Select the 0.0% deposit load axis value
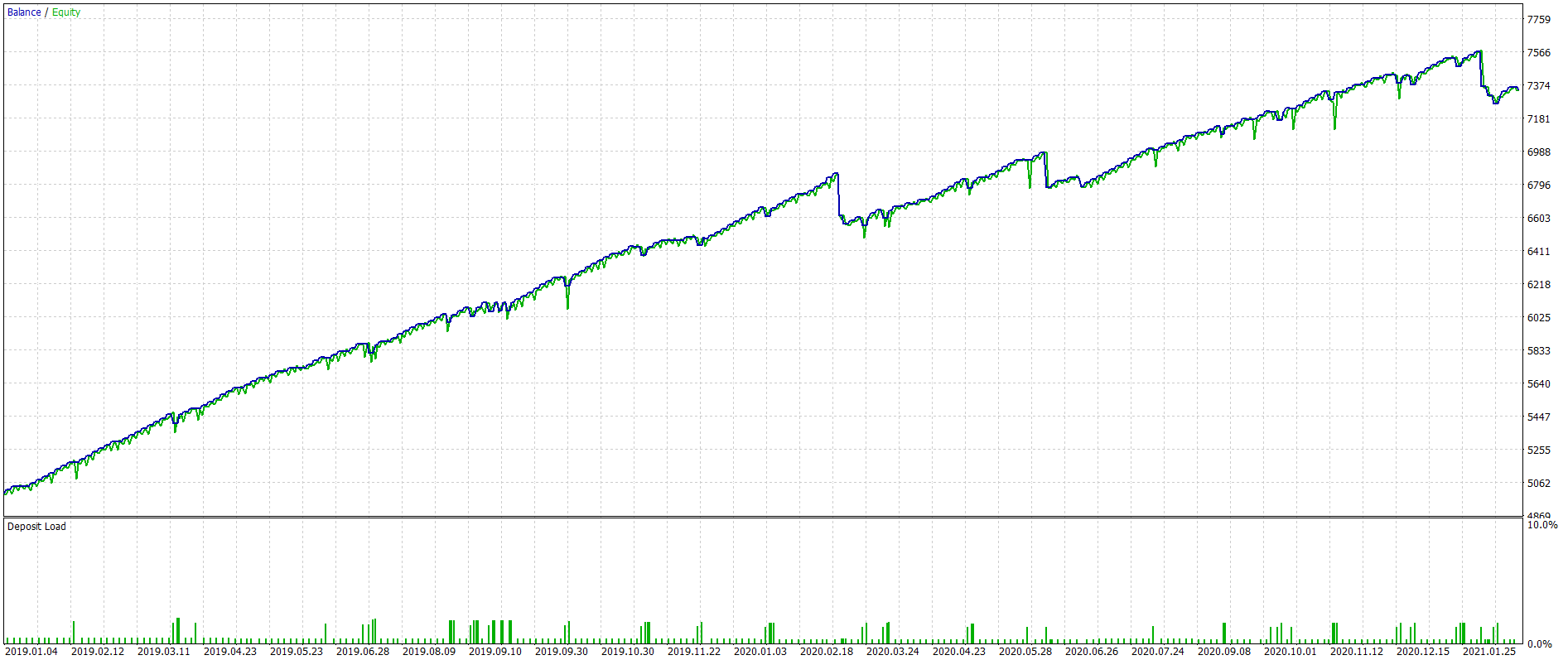 coord(1539,643)
